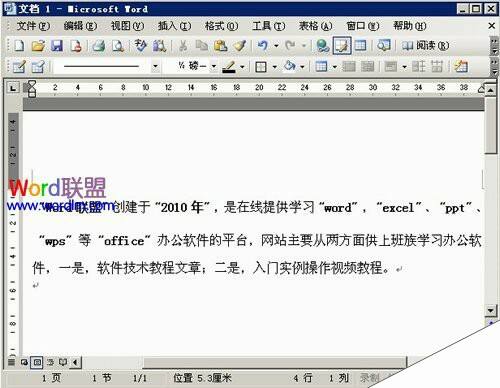Toggle the Draw Table pencil tool

(19, 67)
